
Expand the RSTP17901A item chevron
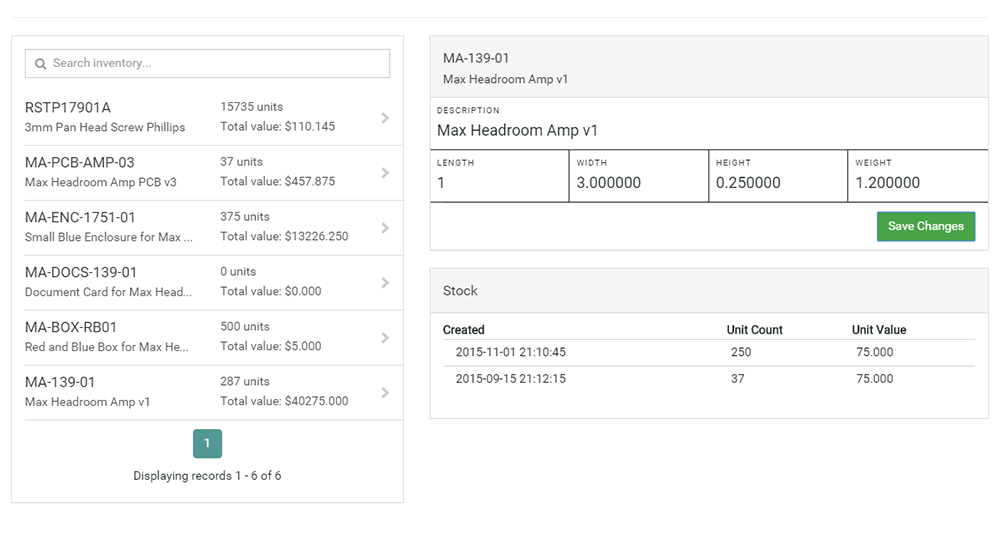[x=385, y=118]
